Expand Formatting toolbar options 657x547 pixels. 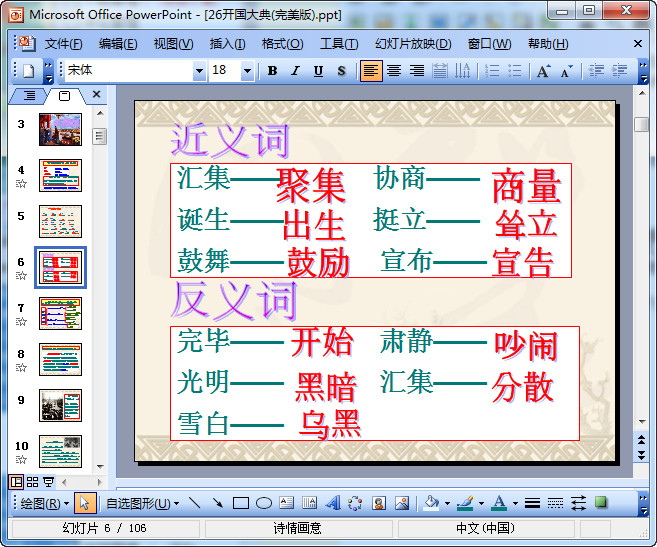(x=643, y=72)
